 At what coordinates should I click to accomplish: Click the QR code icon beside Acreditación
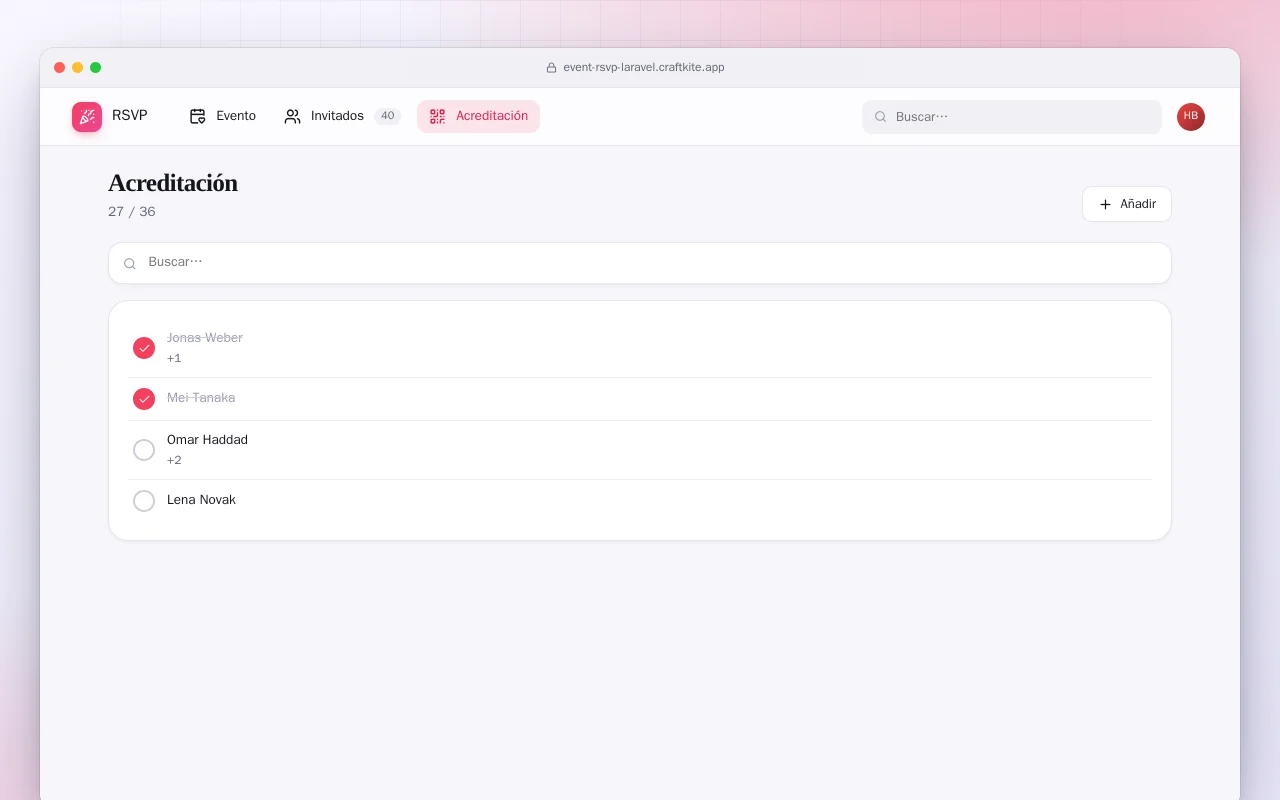(437, 116)
